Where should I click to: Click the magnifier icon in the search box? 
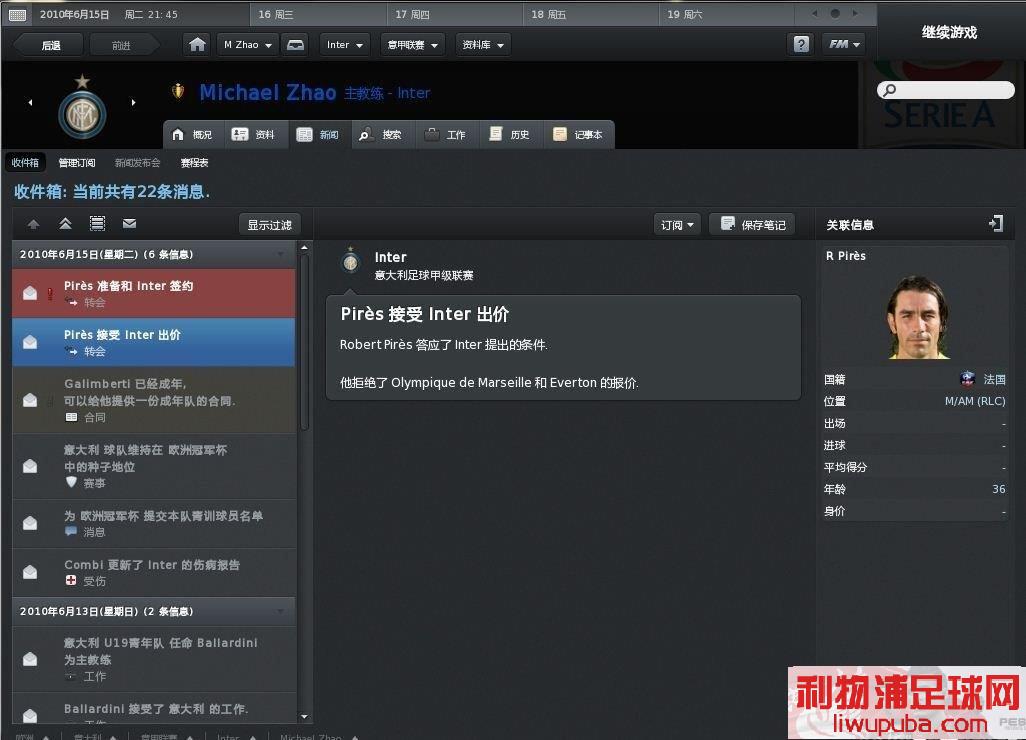(889, 90)
